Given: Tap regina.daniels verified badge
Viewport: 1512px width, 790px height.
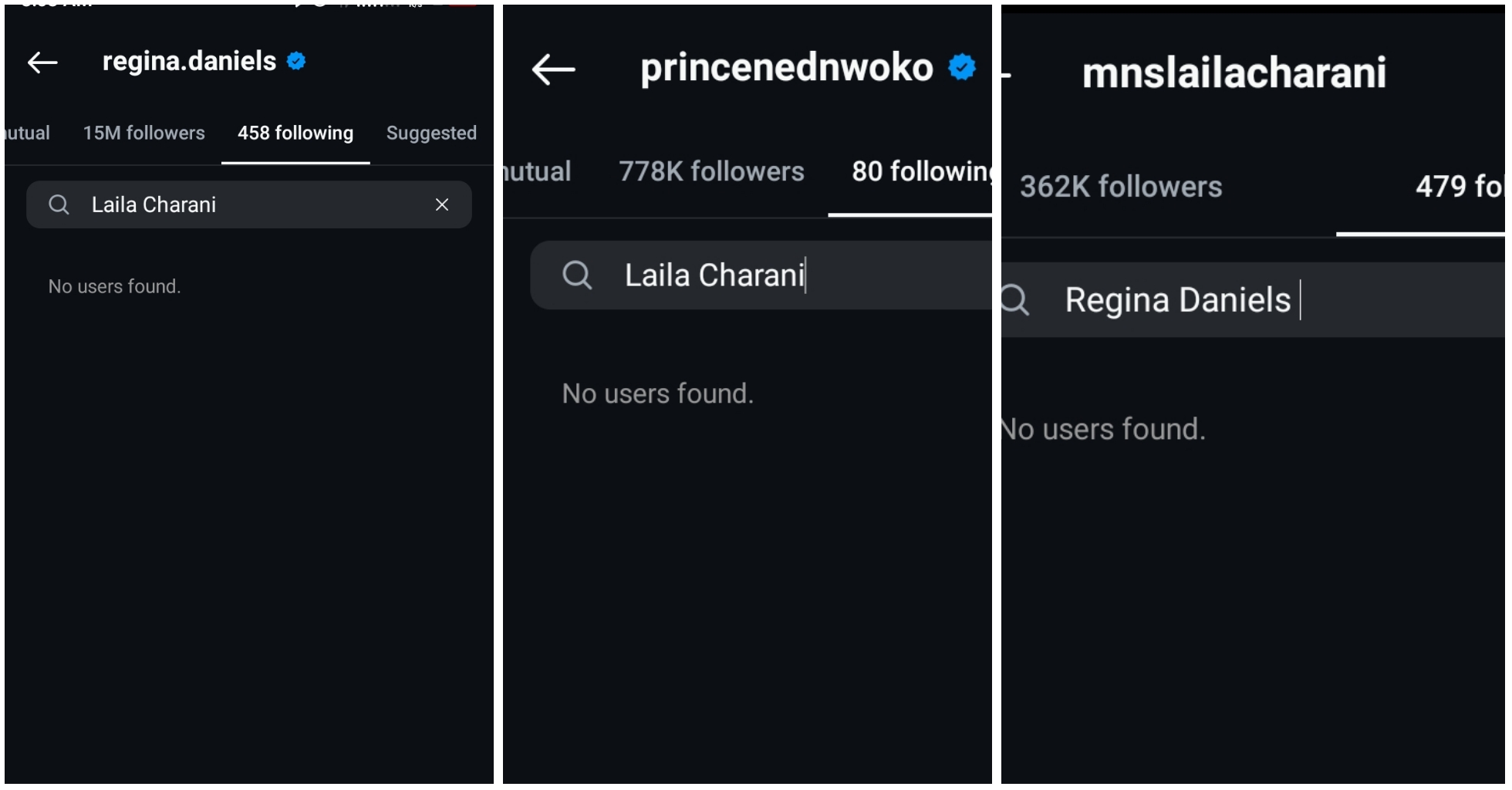Looking at the screenshot, I should pyautogui.click(x=296, y=61).
